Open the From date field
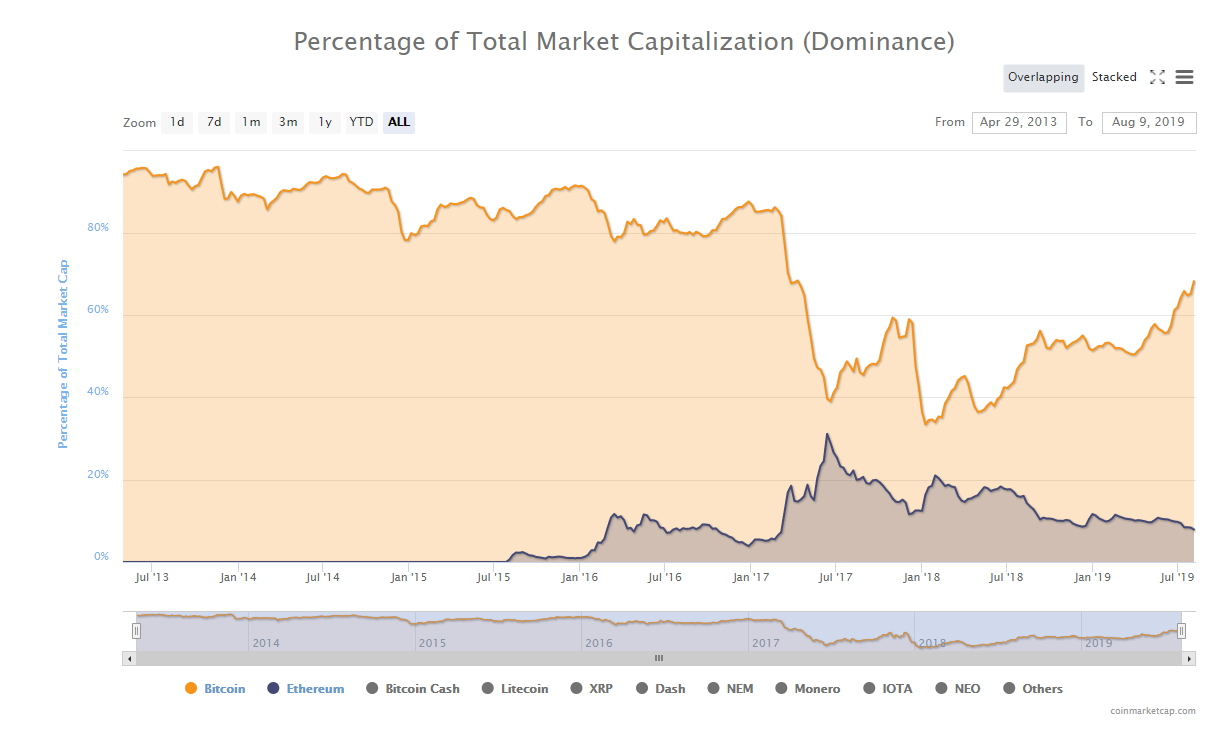Image resolution: width=1226 pixels, height=729 pixels. tap(1018, 122)
